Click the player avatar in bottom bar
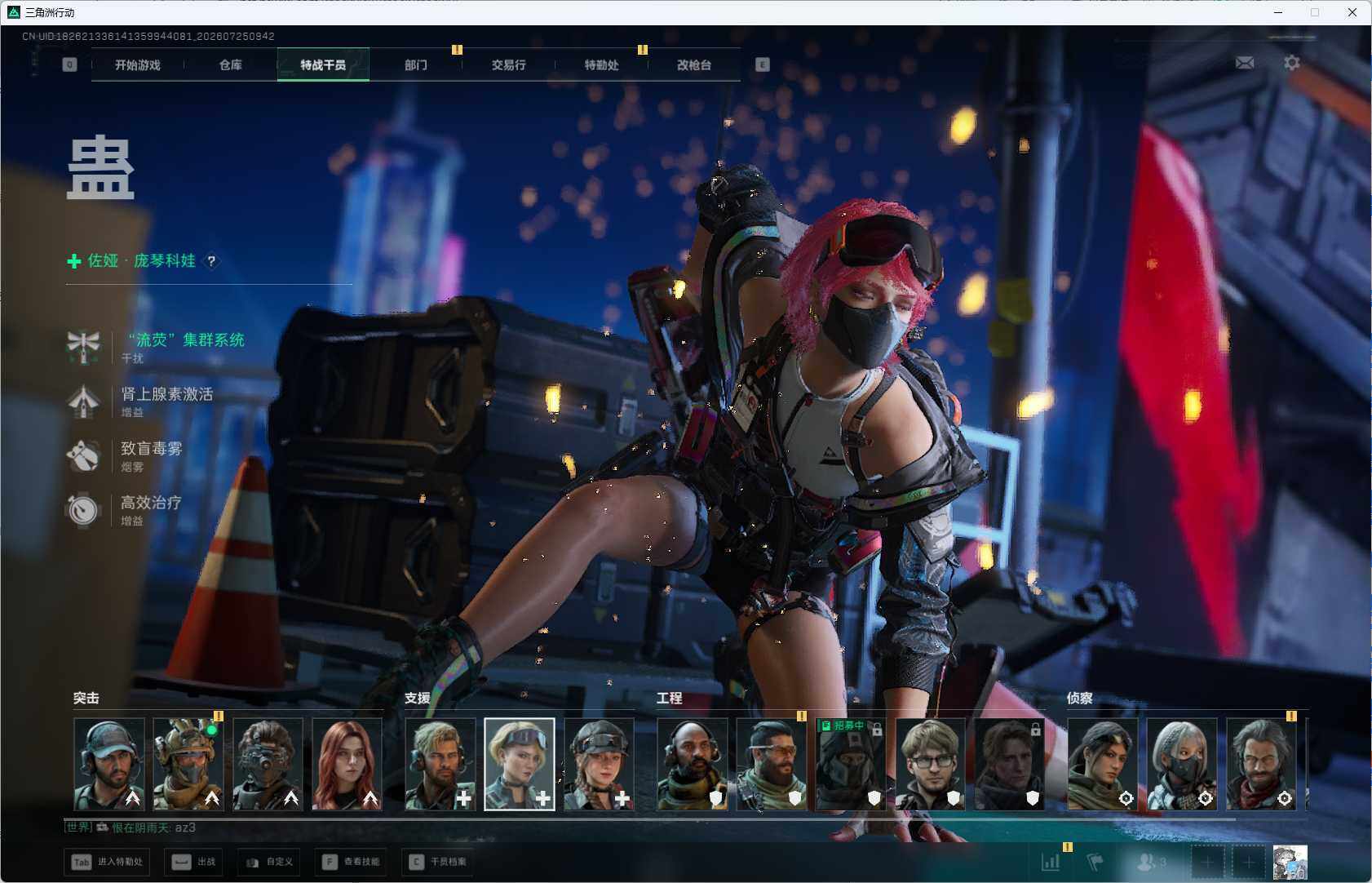1372x883 pixels. [x=1290, y=863]
